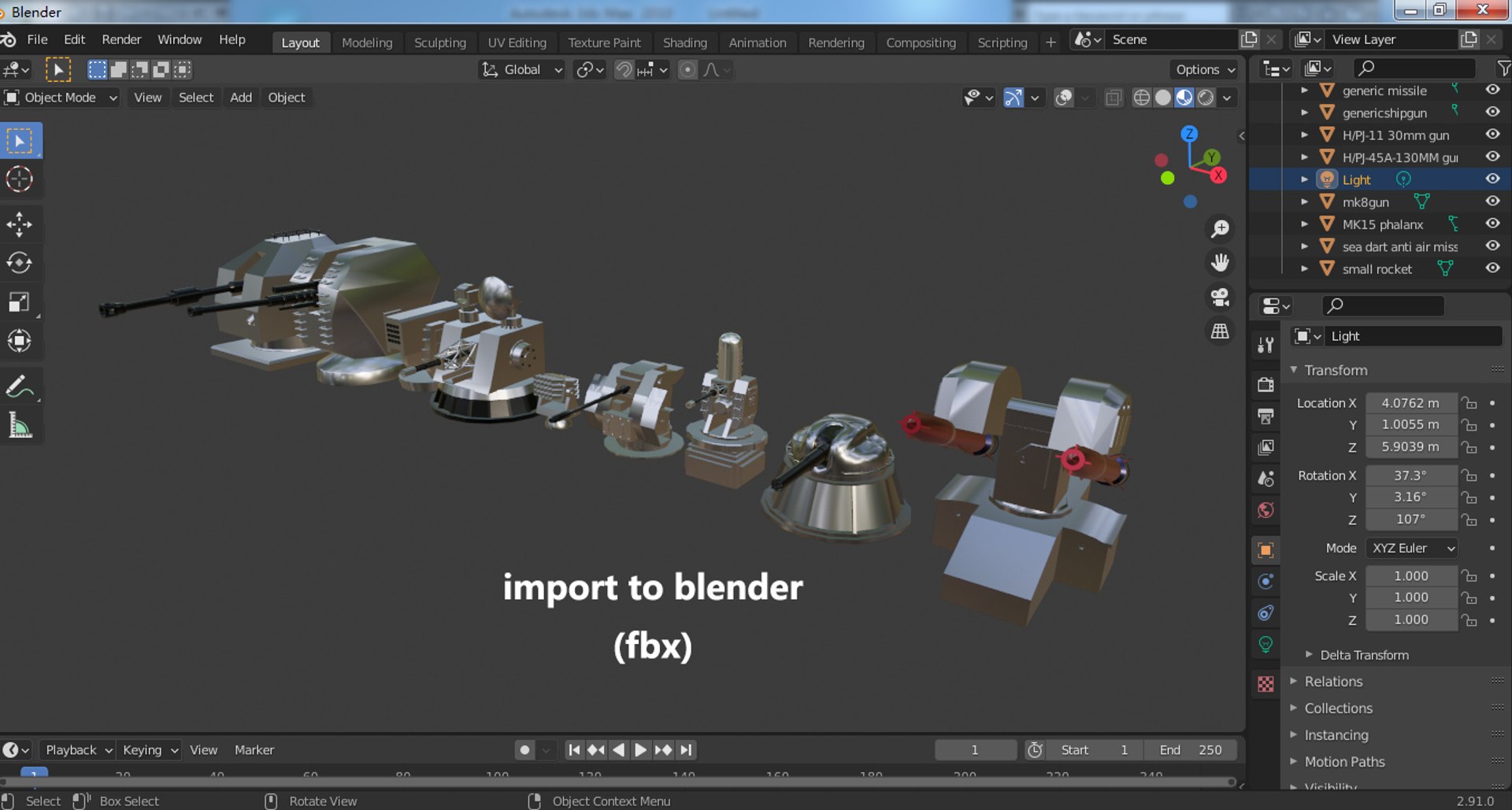Screen dimensions: 1512x810
Task: Switch perspective/orthographic grid icon
Action: [x=1220, y=331]
